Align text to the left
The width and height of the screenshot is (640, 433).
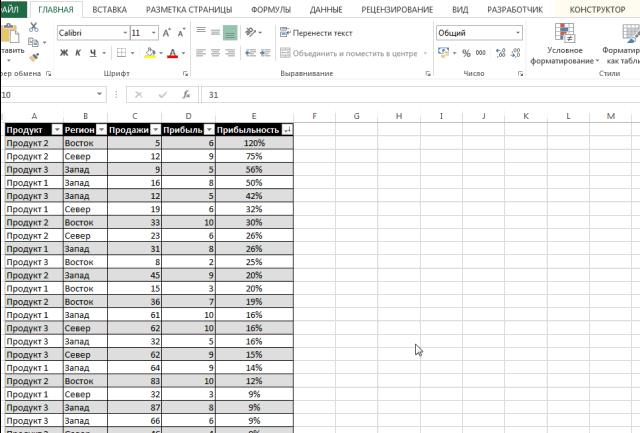(200, 53)
